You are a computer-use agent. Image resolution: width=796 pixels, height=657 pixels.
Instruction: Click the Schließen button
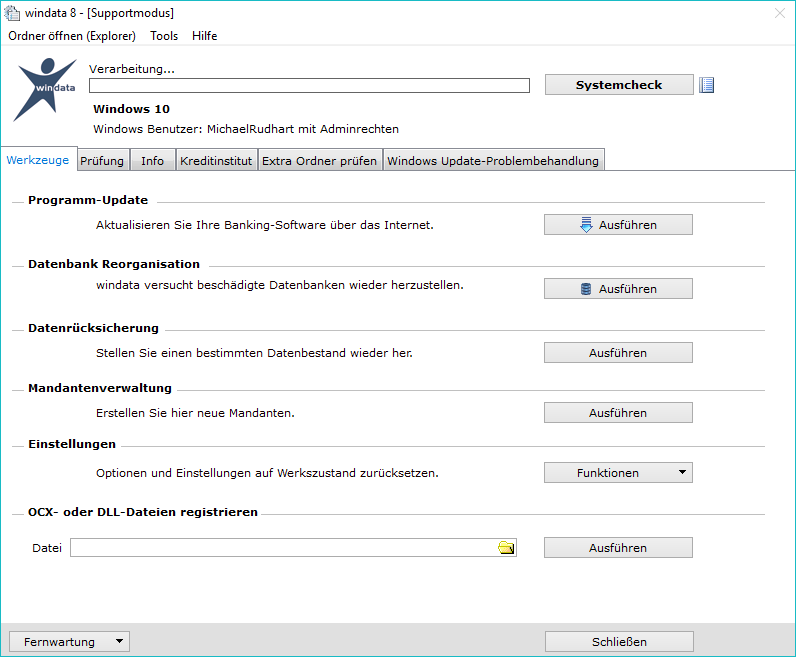coord(619,641)
